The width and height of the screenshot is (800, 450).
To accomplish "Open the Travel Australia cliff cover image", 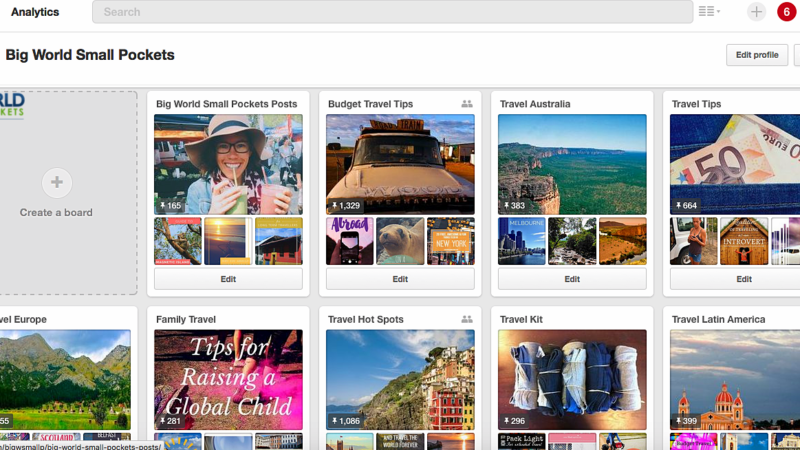I will click(x=572, y=164).
